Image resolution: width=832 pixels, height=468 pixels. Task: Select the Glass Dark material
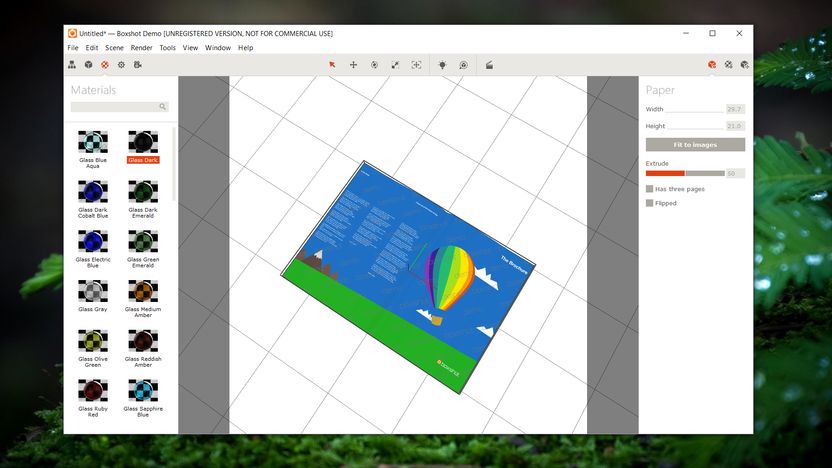click(143, 146)
